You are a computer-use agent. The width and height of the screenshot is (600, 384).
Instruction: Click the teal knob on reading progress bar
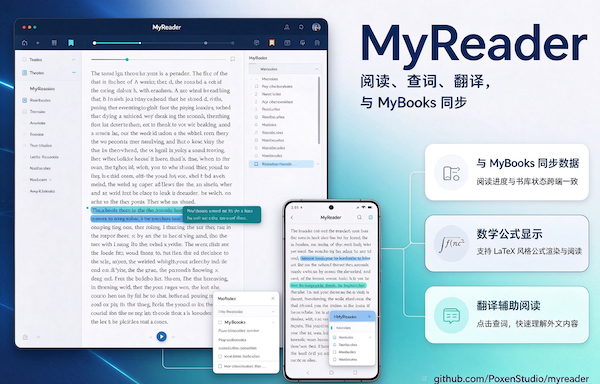coord(127,60)
